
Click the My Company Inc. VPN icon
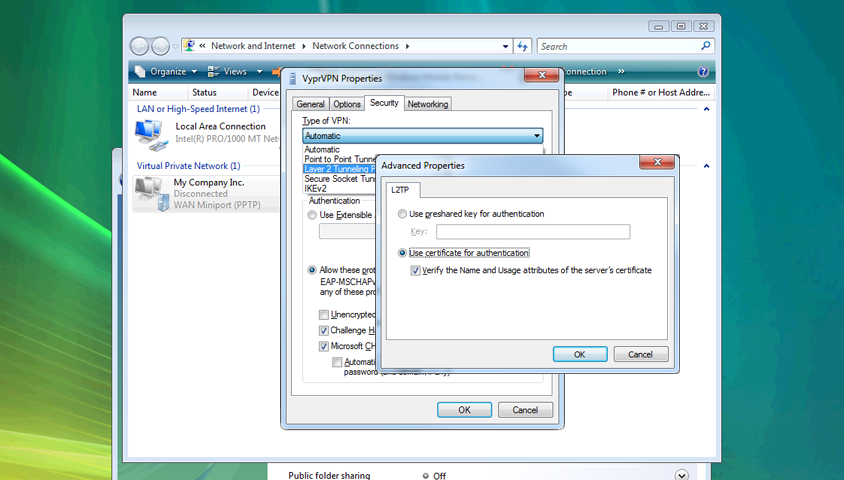click(x=149, y=192)
